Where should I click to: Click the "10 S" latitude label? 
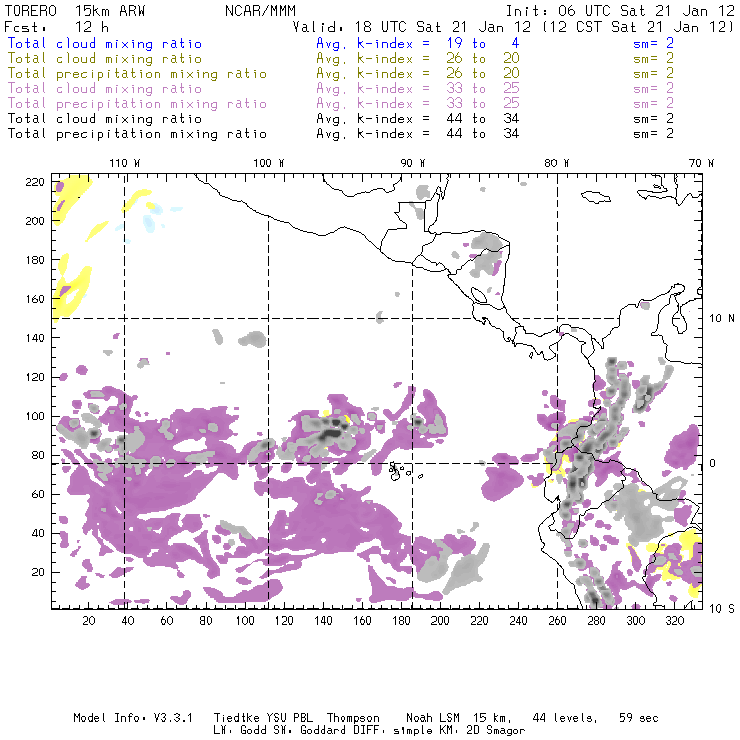pos(722,608)
